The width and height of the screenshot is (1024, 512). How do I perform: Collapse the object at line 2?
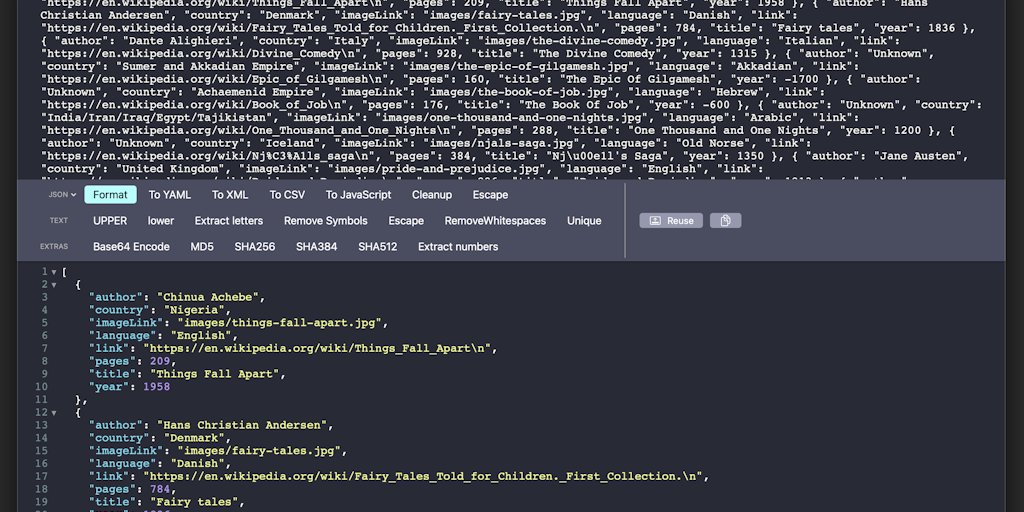pyautogui.click(x=54, y=285)
